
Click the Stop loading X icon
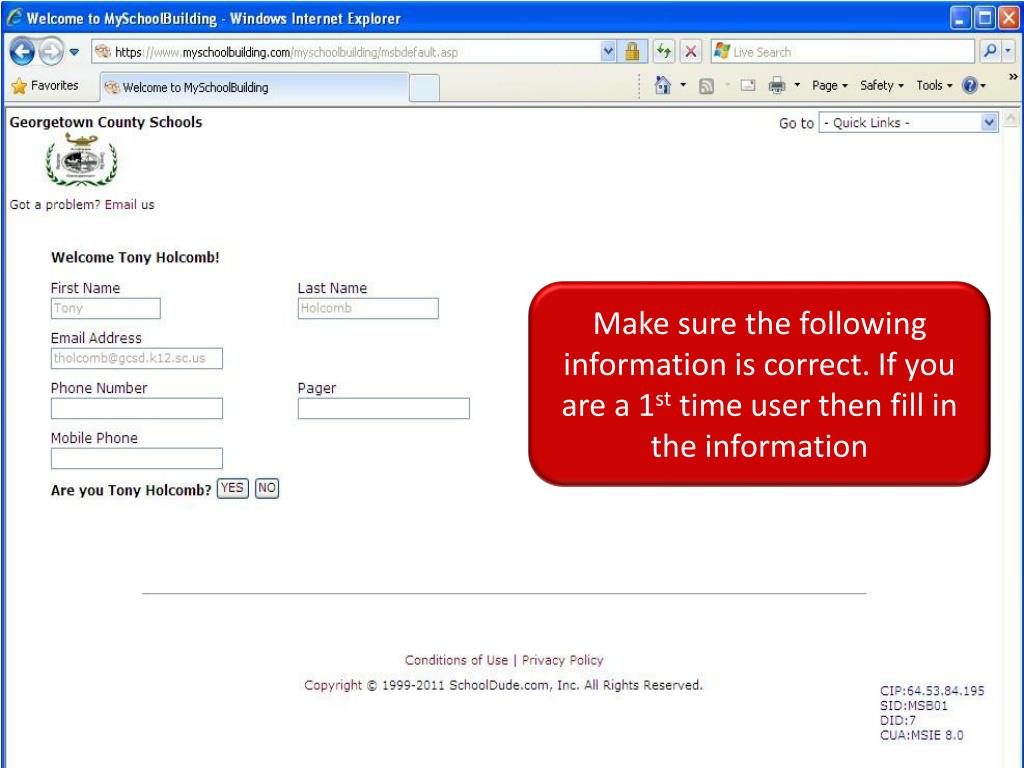tap(690, 52)
